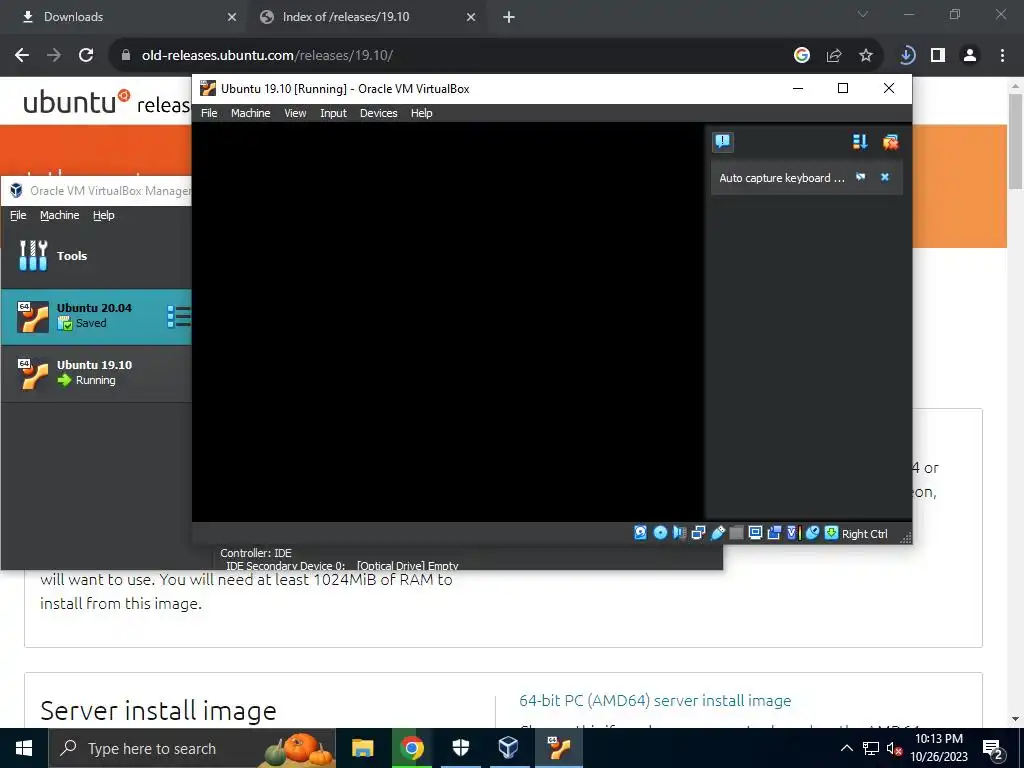The image size is (1024, 768).
Task: Click the delete finished notifications icon
Action: pos(890,142)
